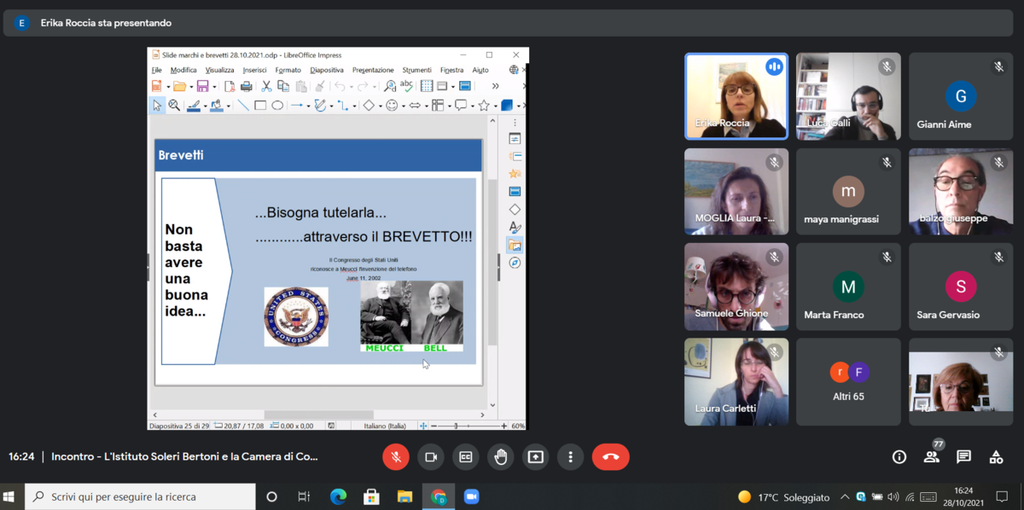The height and width of the screenshot is (510, 1024).
Task: Unmute the microphone in the call bar
Action: tap(396, 457)
